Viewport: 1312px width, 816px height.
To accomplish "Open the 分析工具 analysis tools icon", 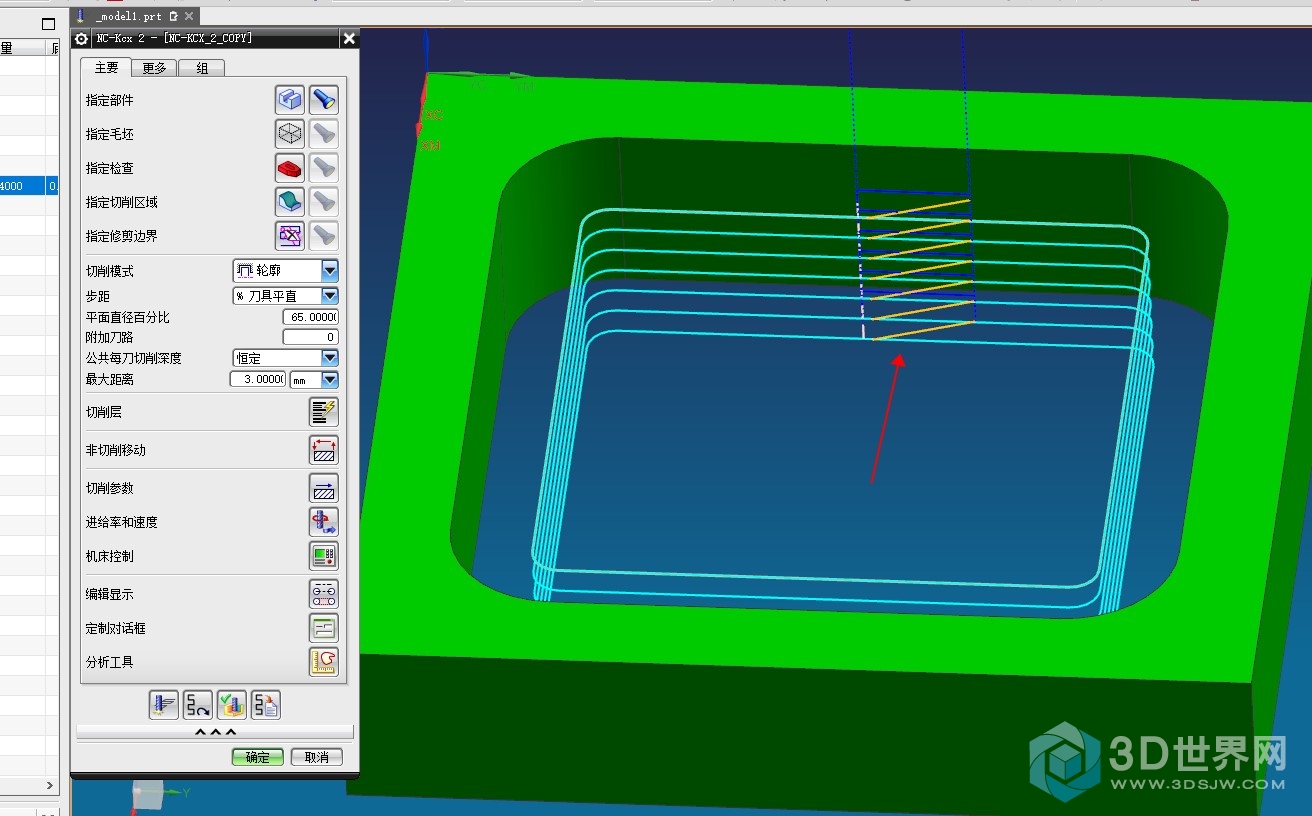I will click(x=323, y=662).
